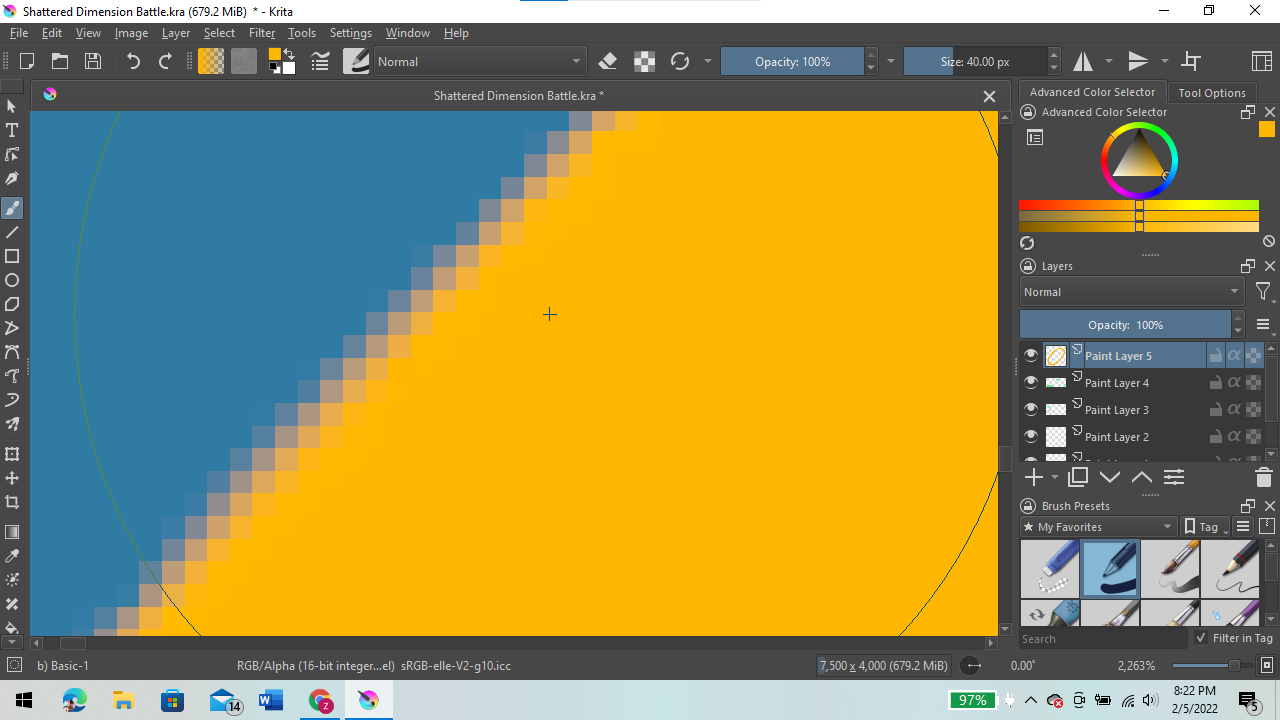Adjust the layer Opacity slider
The width and height of the screenshot is (1280, 720).
(1125, 325)
